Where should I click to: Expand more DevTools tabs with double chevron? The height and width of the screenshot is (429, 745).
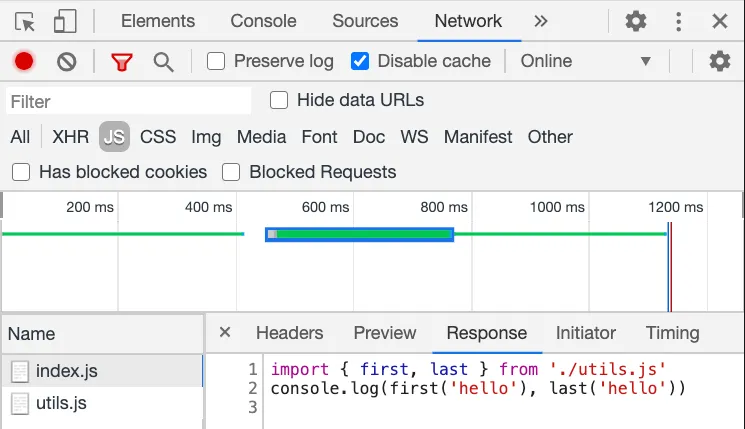pos(541,21)
